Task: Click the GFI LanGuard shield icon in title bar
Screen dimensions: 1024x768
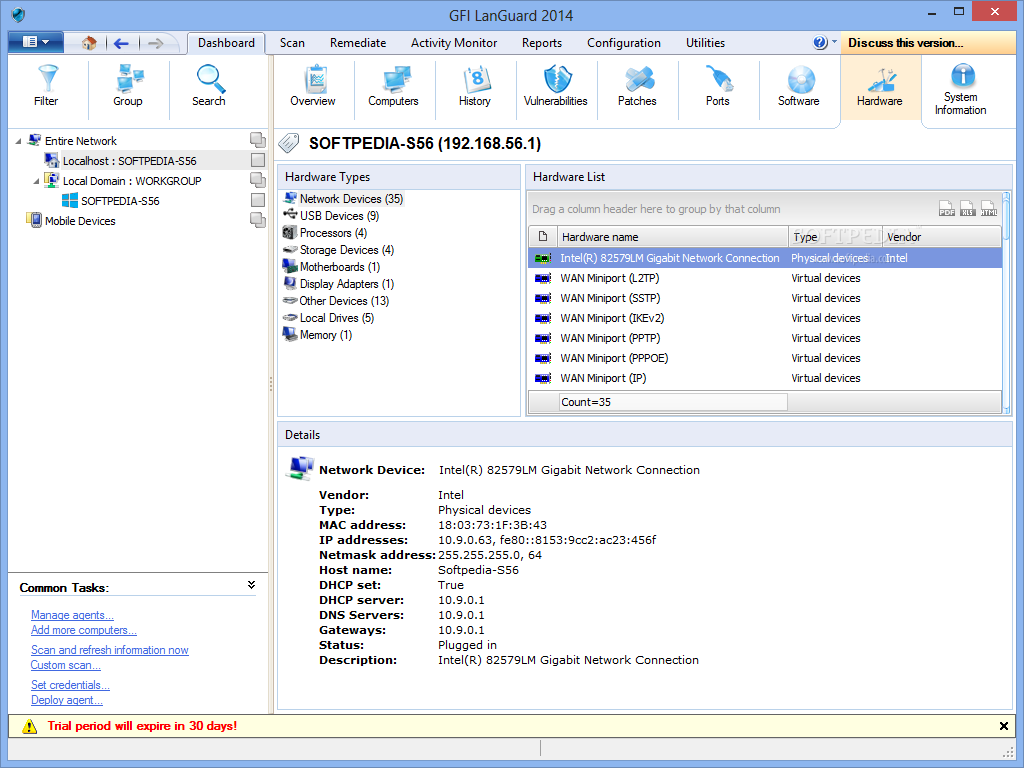Action: point(18,14)
